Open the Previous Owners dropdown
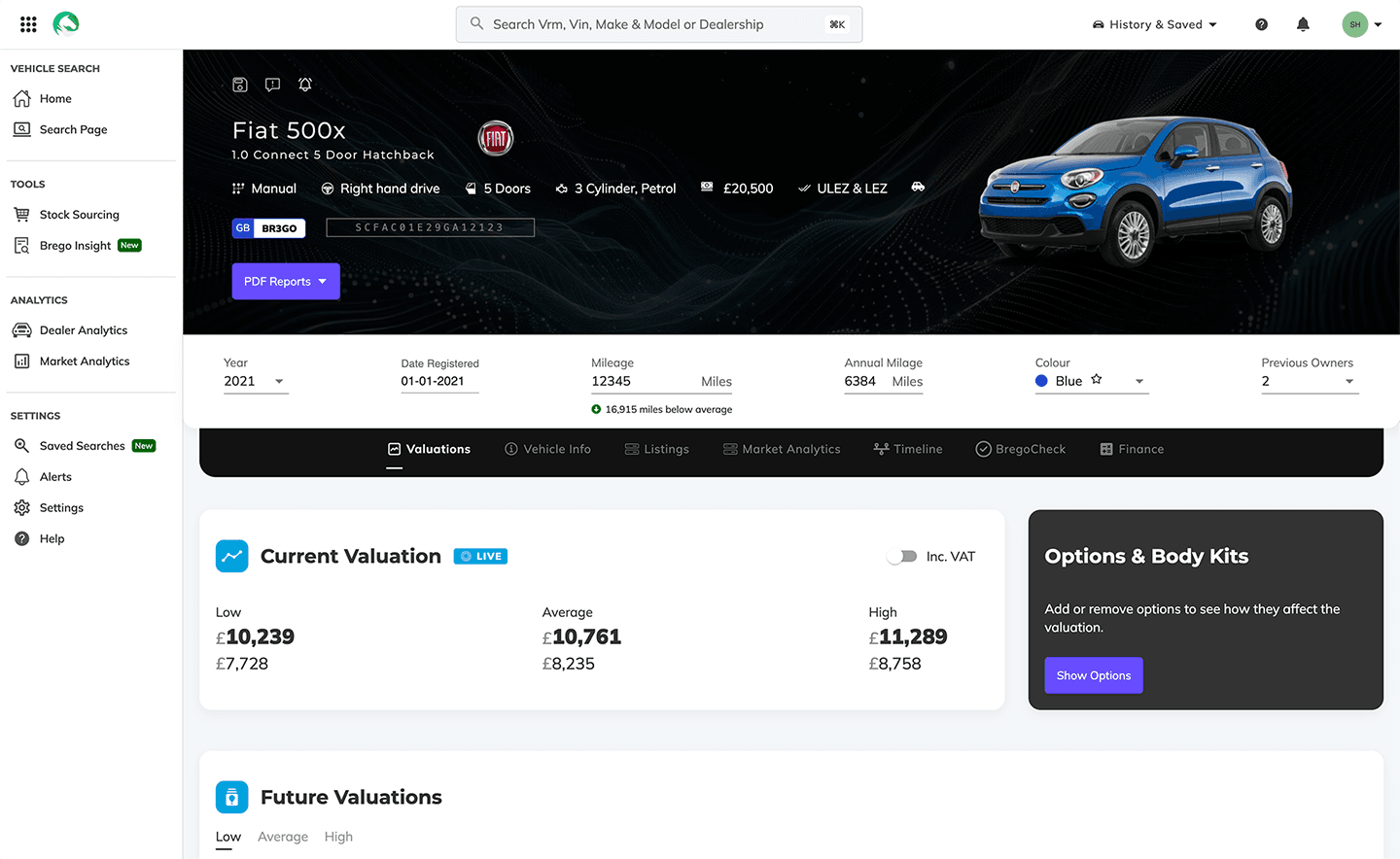 tap(1351, 382)
